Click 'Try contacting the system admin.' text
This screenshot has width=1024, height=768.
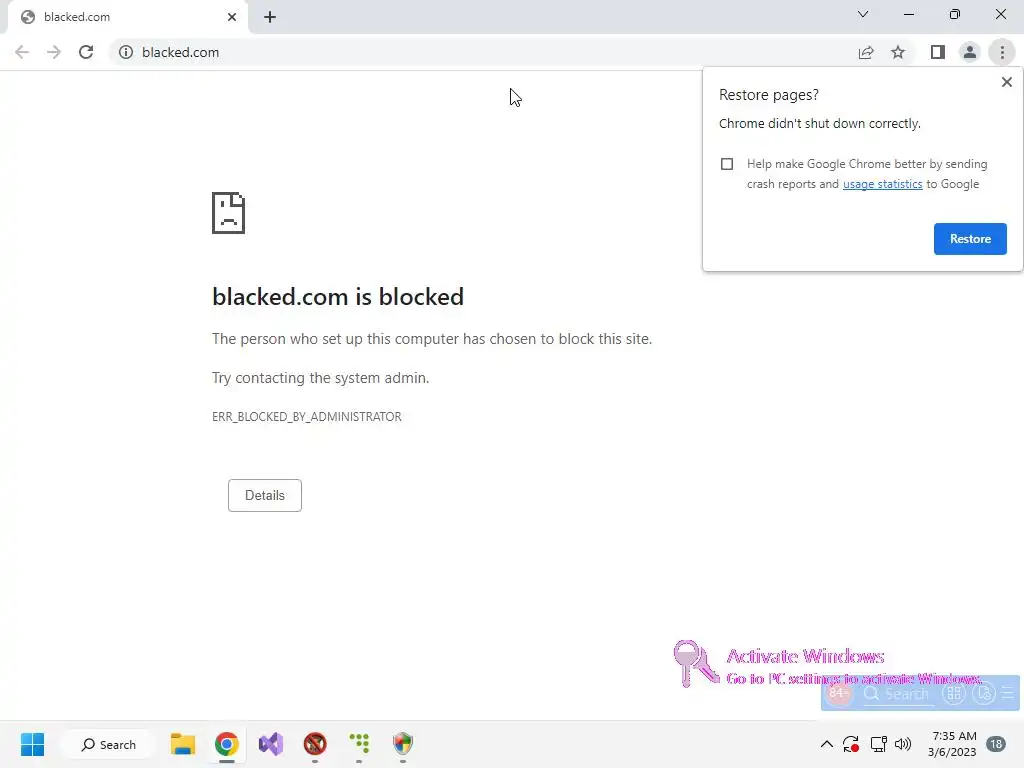click(320, 377)
